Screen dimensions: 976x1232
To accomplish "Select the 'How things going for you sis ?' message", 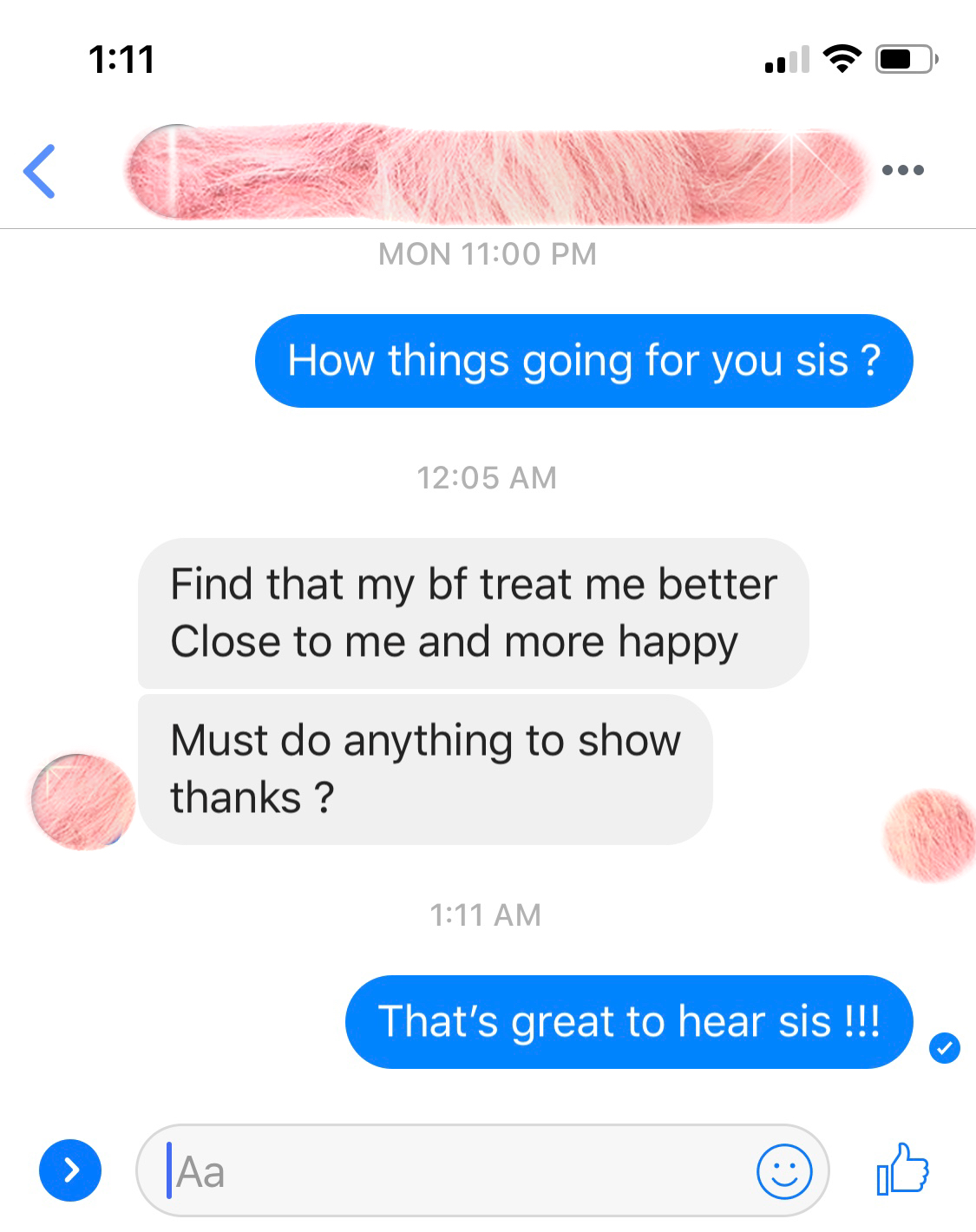I will pos(584,361).
